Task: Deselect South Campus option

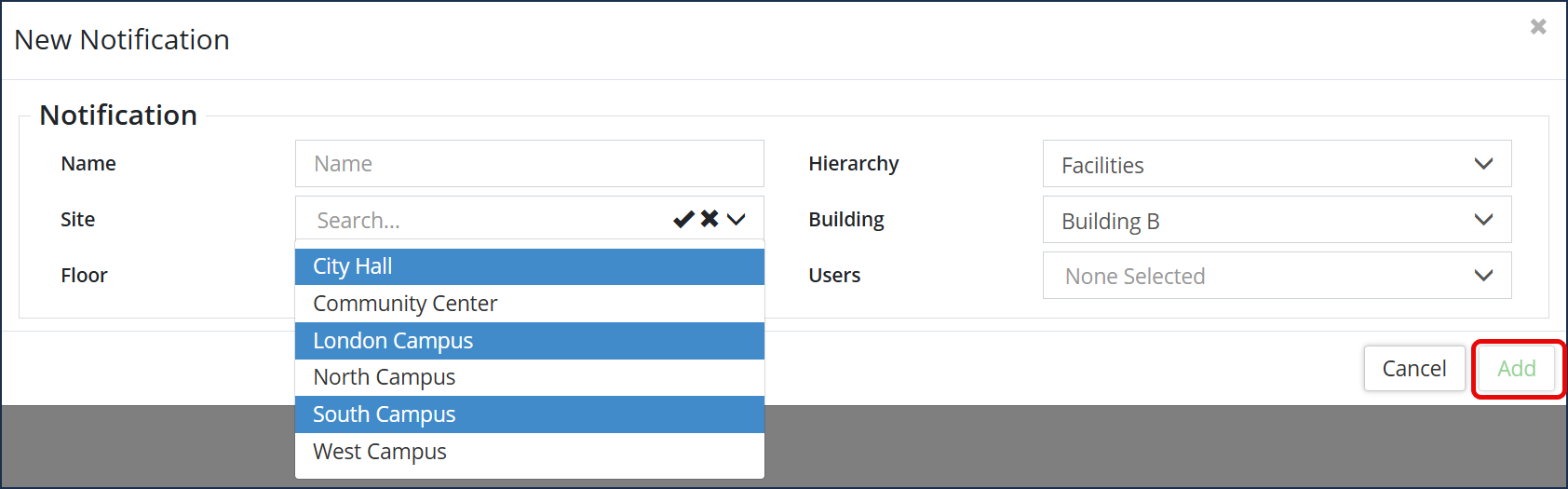Action: (x=530, y=414)
